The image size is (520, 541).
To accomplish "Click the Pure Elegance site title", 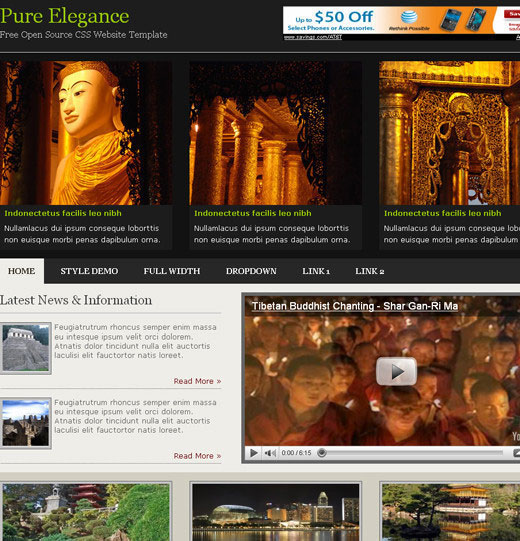I will tap(65, 16).
